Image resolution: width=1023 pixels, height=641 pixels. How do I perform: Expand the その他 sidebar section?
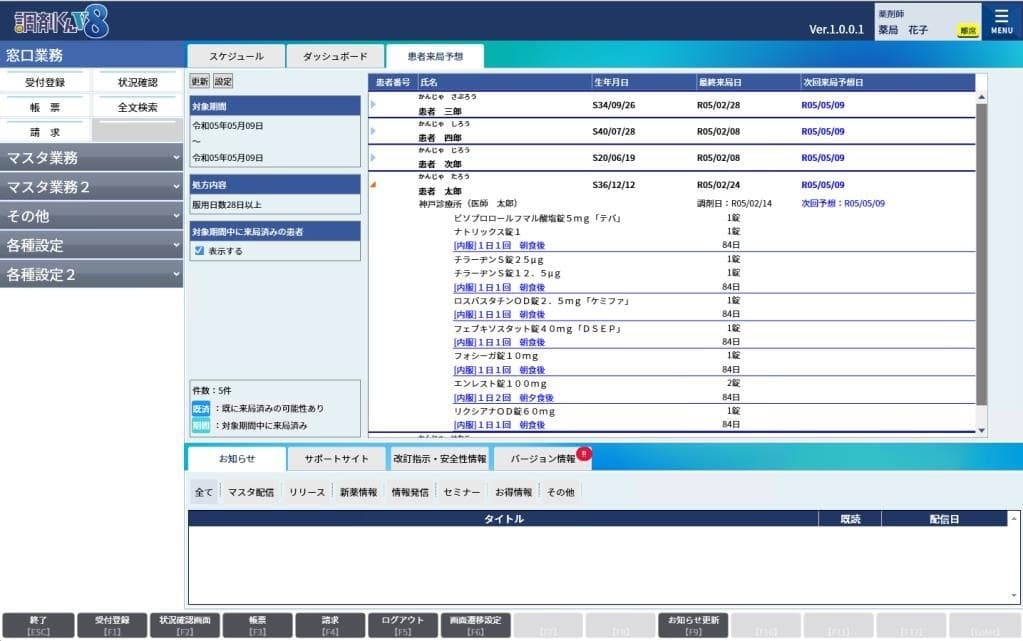pos(91,216)
